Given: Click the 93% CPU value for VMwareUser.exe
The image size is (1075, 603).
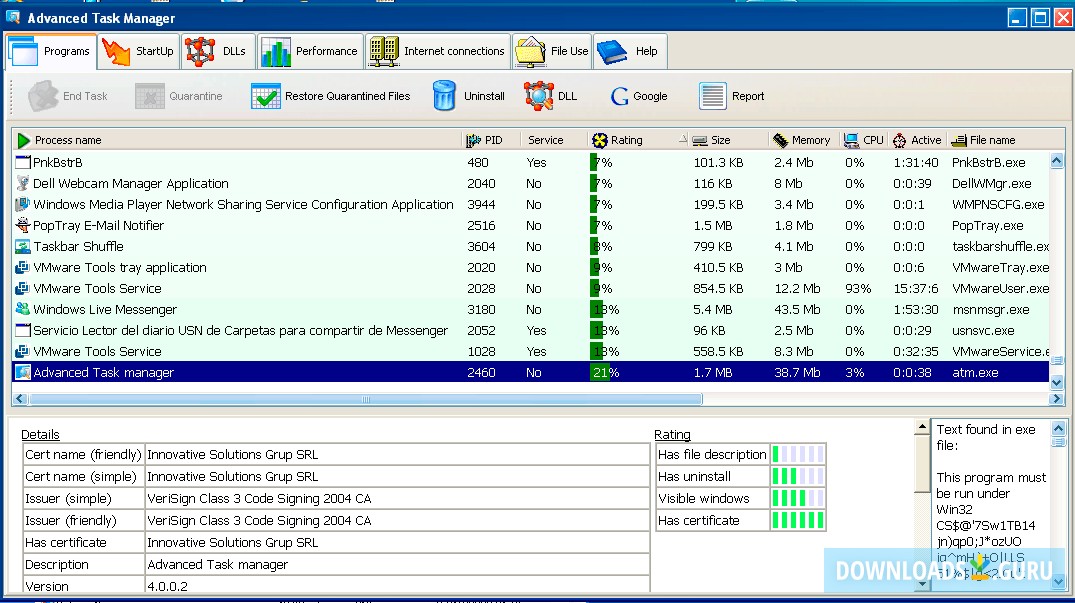Looking at the screenshot, I should coord(858,288).
